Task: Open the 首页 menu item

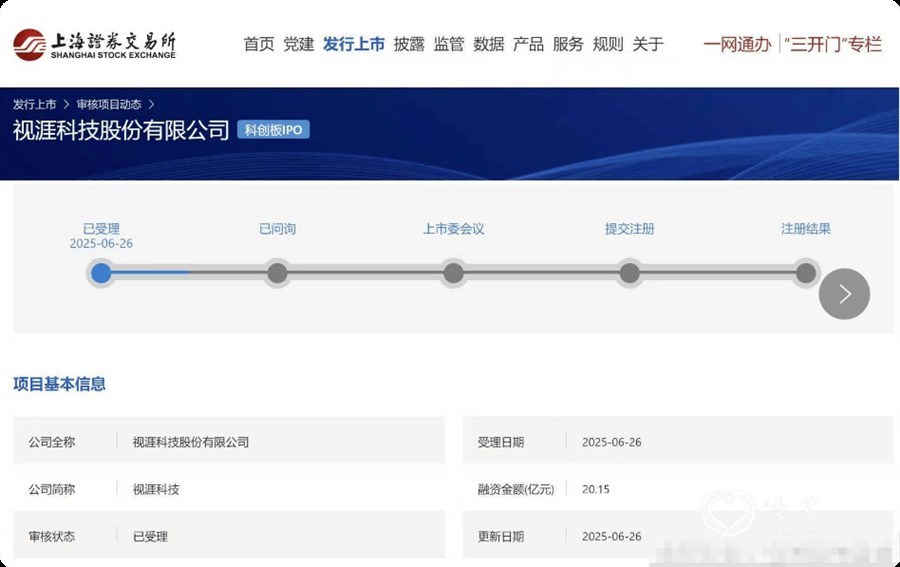Action: click(259, 44)
